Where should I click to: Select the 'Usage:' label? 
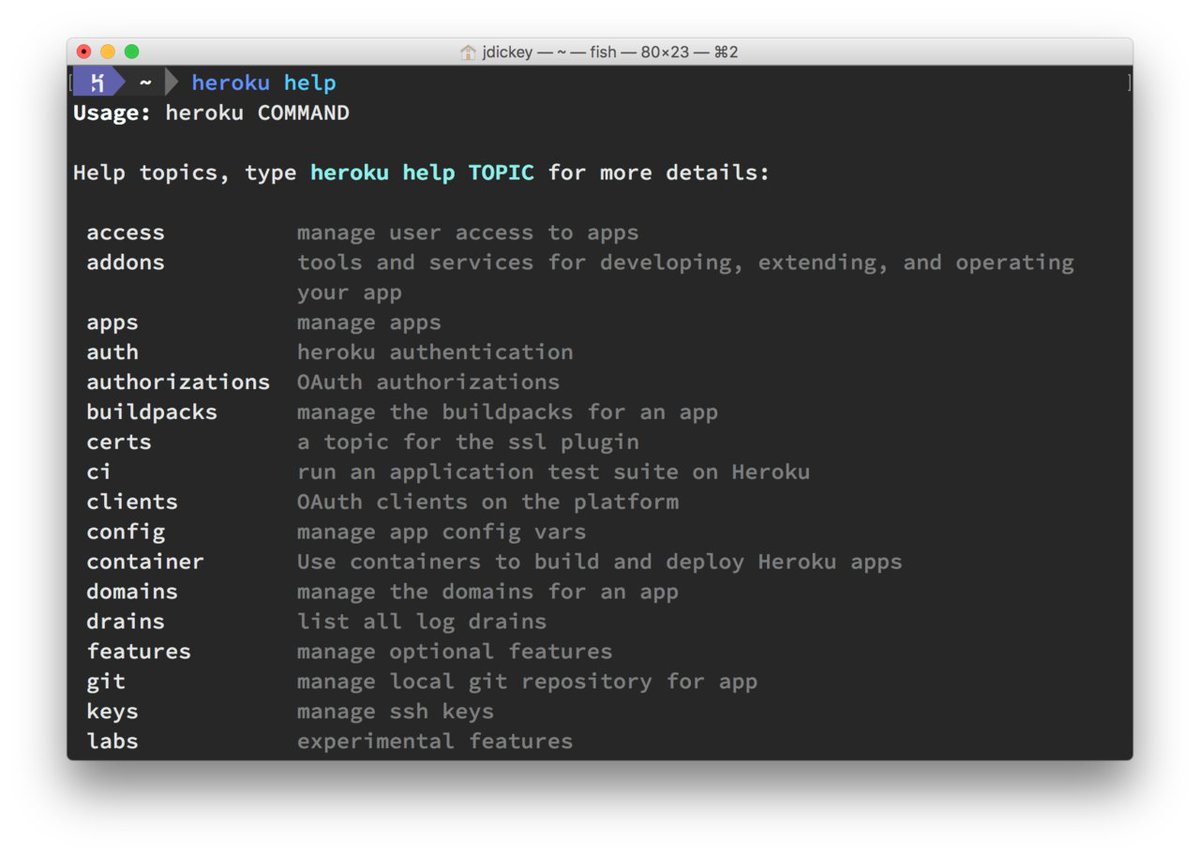112,113
